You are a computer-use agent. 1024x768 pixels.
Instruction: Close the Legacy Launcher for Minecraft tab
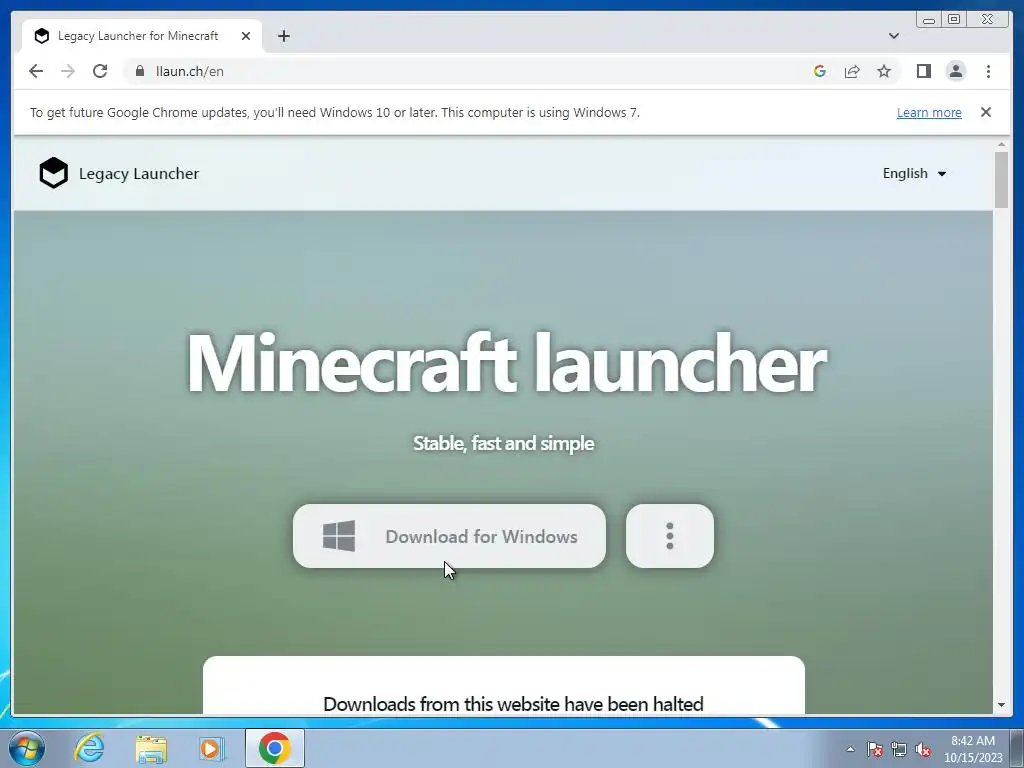coord(246,36)
